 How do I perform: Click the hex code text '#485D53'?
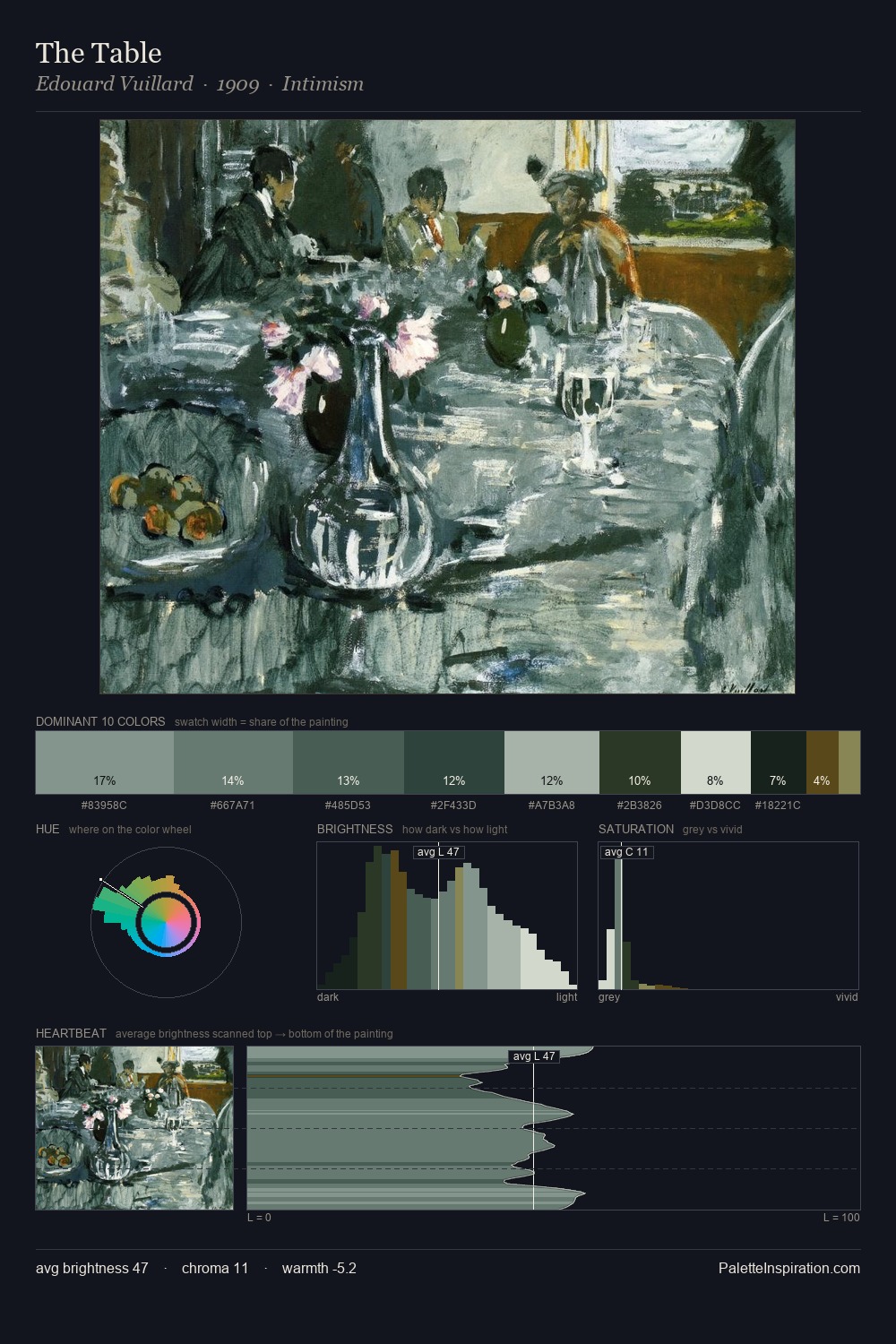click(x=349, y=805)
